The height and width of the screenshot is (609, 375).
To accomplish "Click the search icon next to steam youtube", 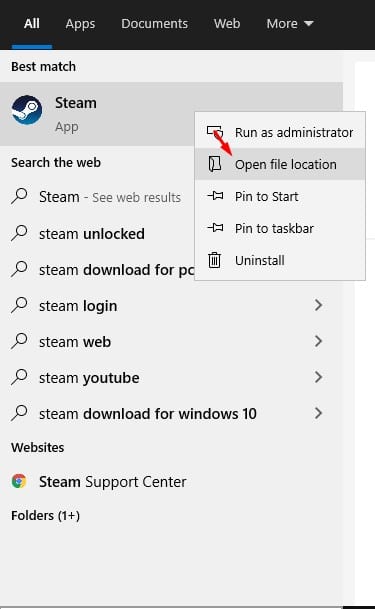I will pyautogui.click(x=19, y=377).
